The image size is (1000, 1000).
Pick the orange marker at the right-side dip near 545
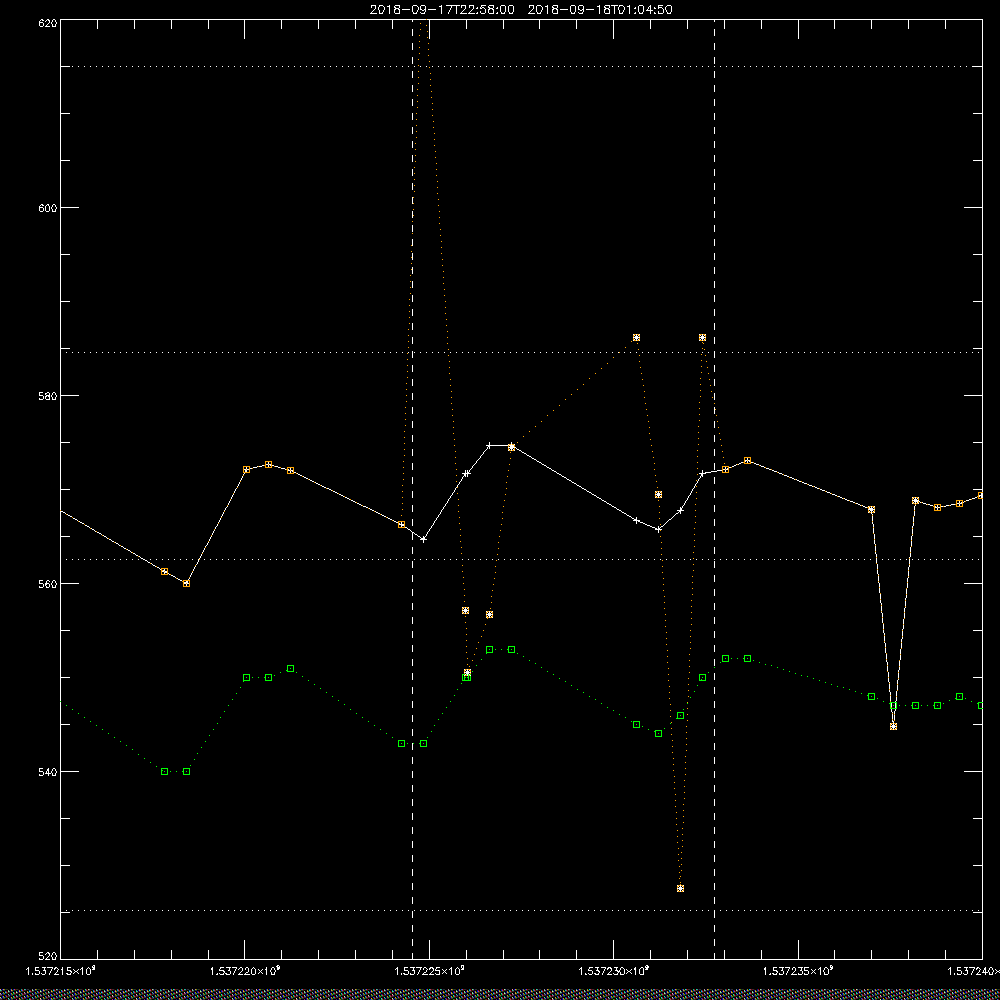893,726
